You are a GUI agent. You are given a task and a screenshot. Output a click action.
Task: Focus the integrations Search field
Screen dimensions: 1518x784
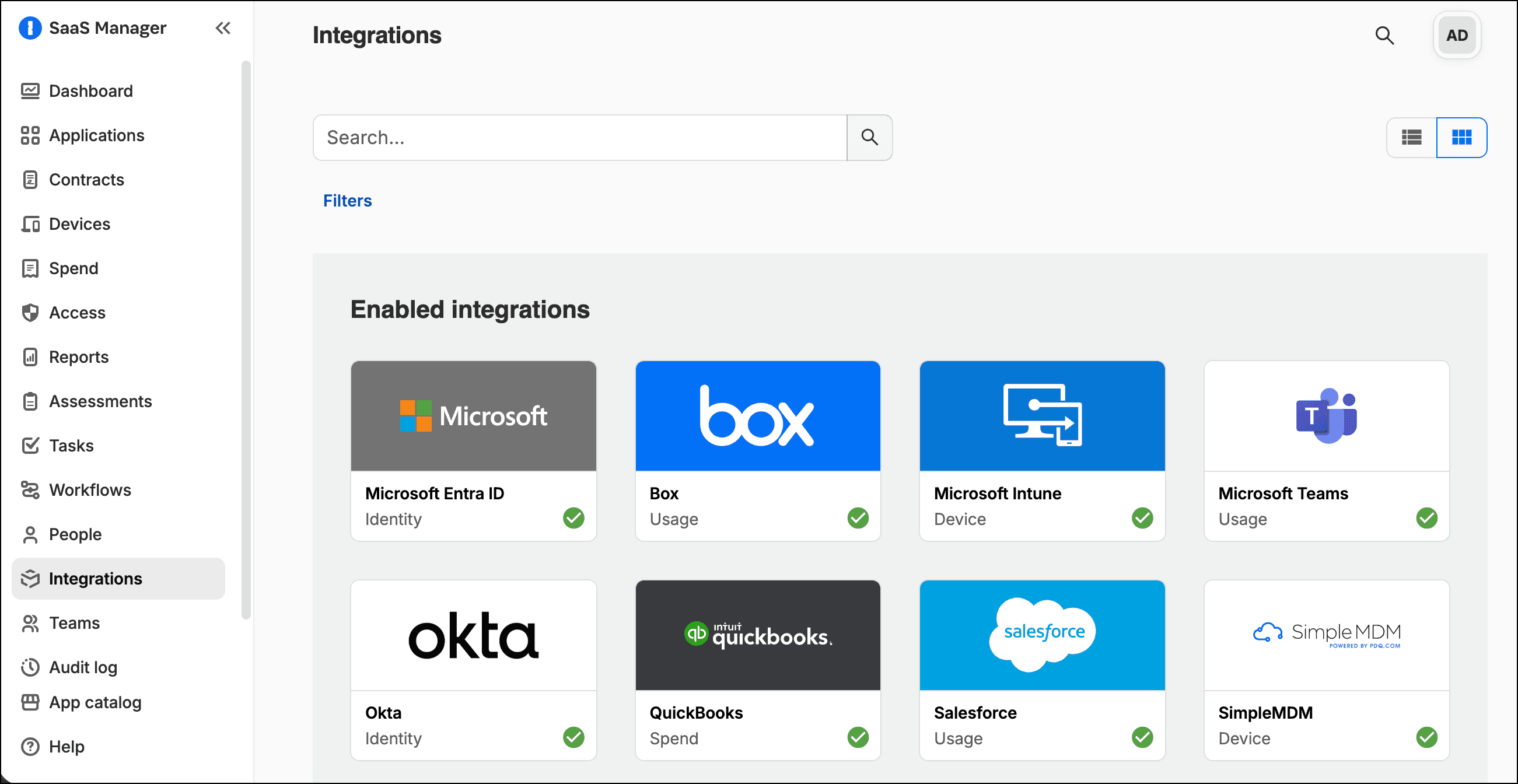(x=580, y=137)
